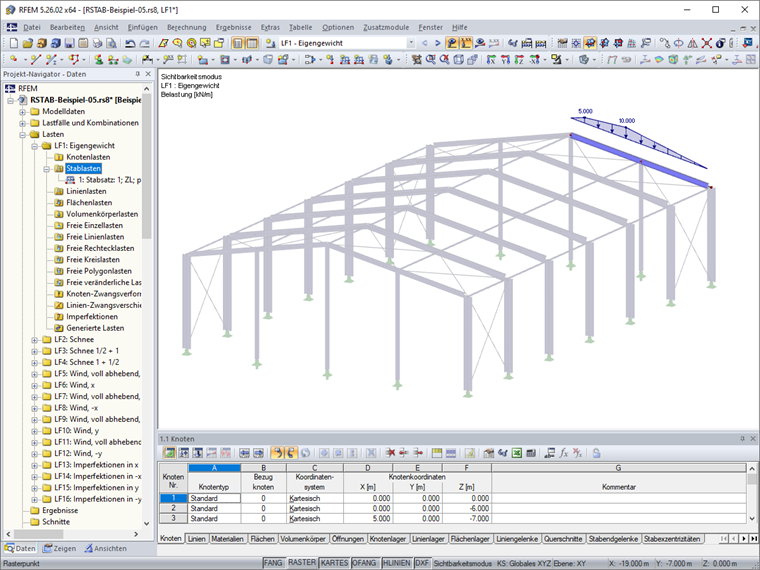760x570 pixels.
Task: Go to the next load case arrow
Action: tap(438, 43)
